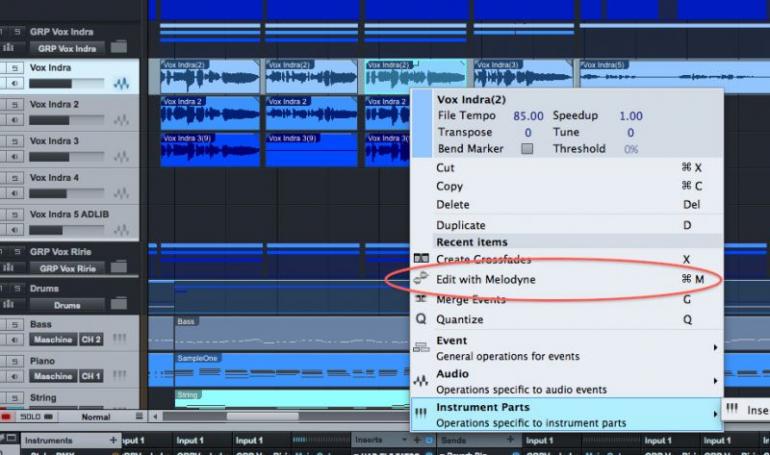Click the waveform icon on Vox Indra 3 track

[x=121, y=157]
